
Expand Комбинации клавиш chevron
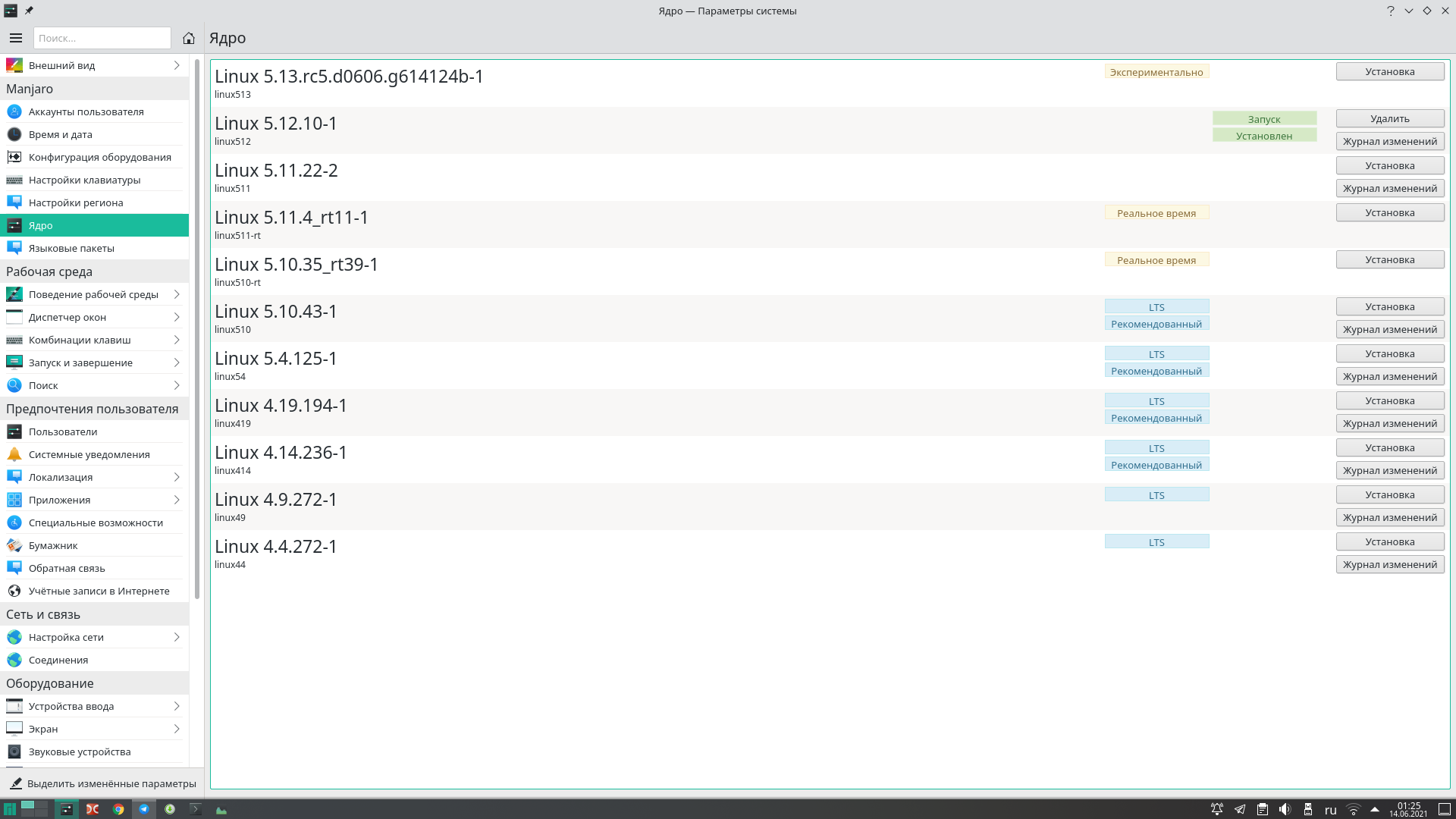(x=177, y=340)
